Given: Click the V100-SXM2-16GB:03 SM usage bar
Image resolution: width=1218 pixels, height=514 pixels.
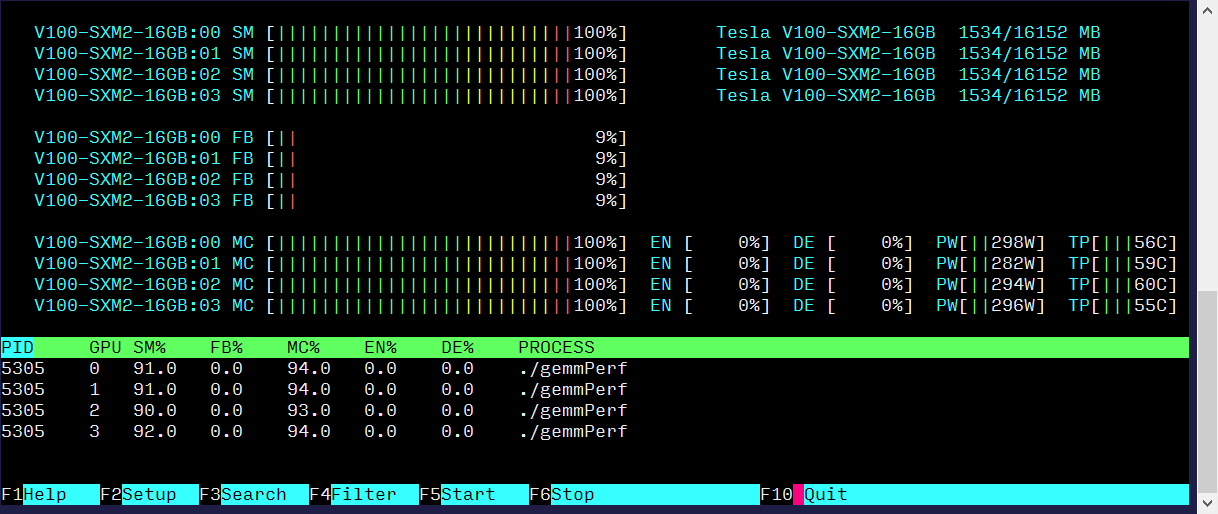Looking at the screenshot, I should [x=447, y=96].
